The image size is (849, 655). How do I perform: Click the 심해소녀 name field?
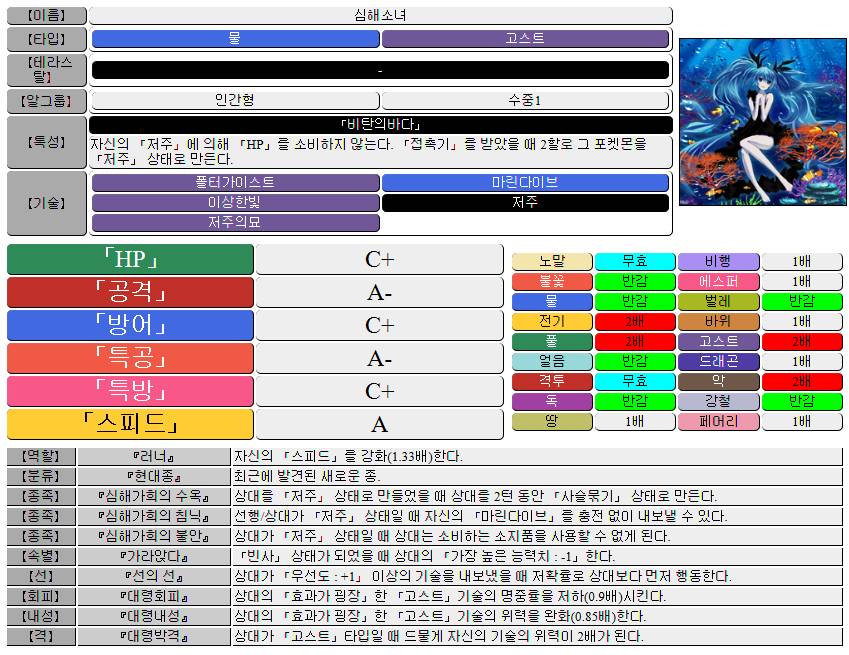tap(380, 16)
